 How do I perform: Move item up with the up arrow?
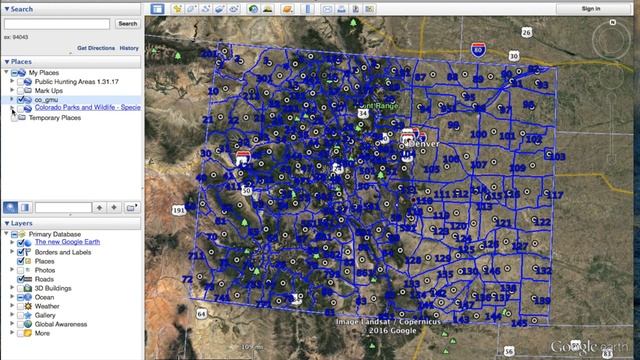pyautogui.click(x=99, y=208)
